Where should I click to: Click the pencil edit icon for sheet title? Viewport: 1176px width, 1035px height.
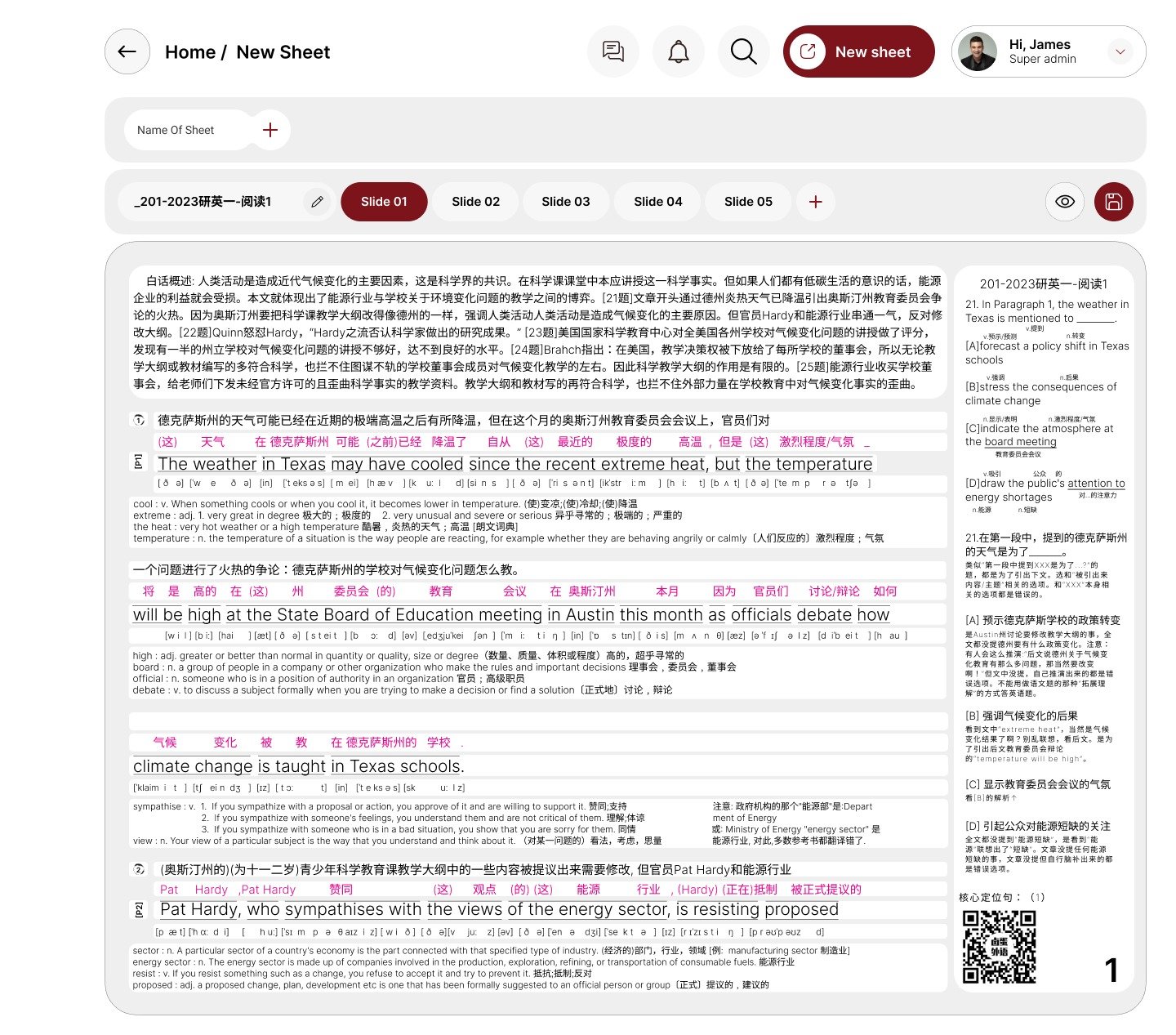(x=317, y=202)
